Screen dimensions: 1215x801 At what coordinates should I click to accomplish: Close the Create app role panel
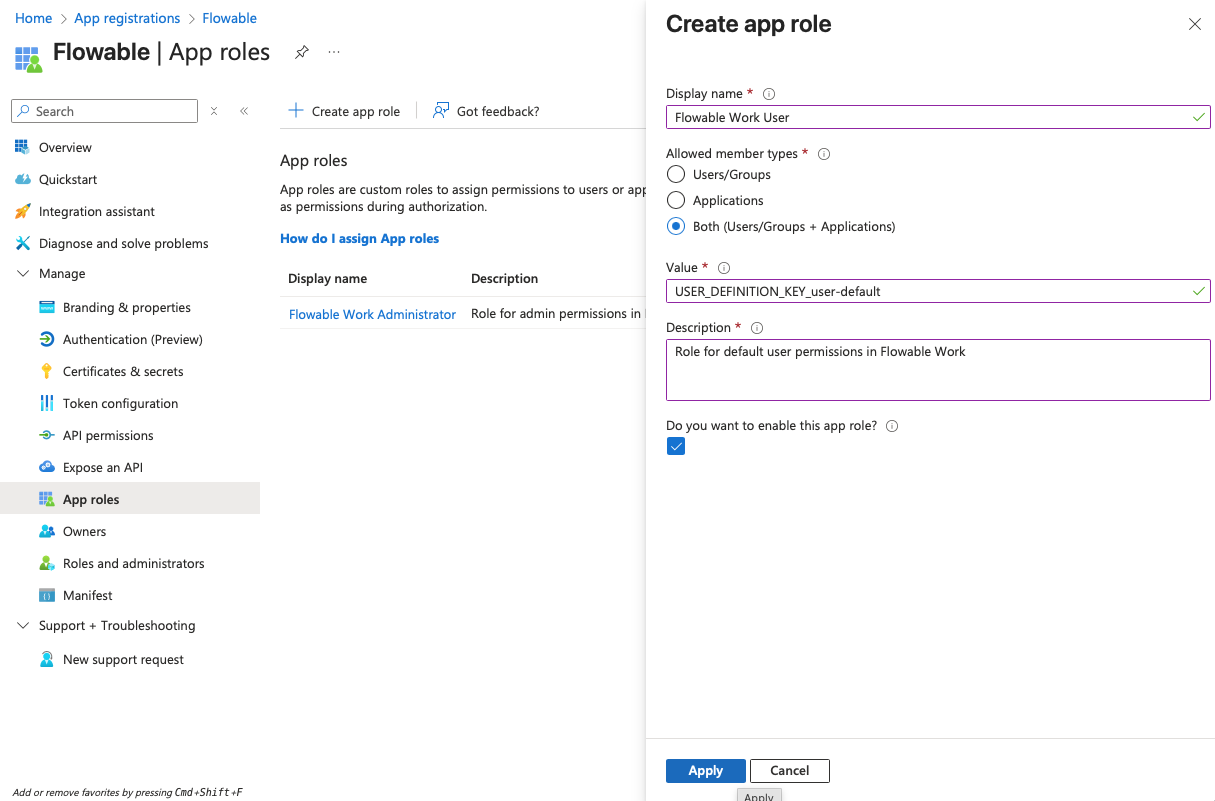(1194, 24)
